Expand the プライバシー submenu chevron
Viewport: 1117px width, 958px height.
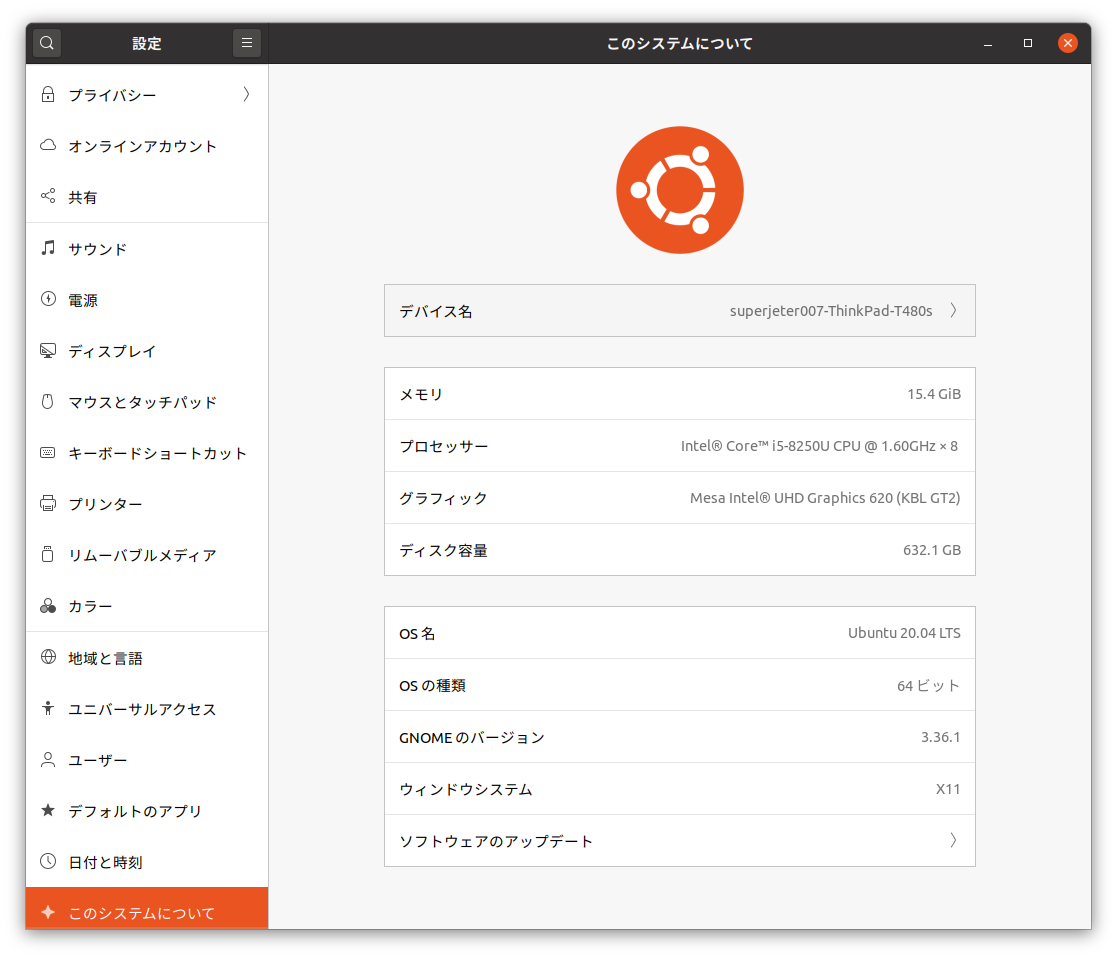tap(246, 94)
